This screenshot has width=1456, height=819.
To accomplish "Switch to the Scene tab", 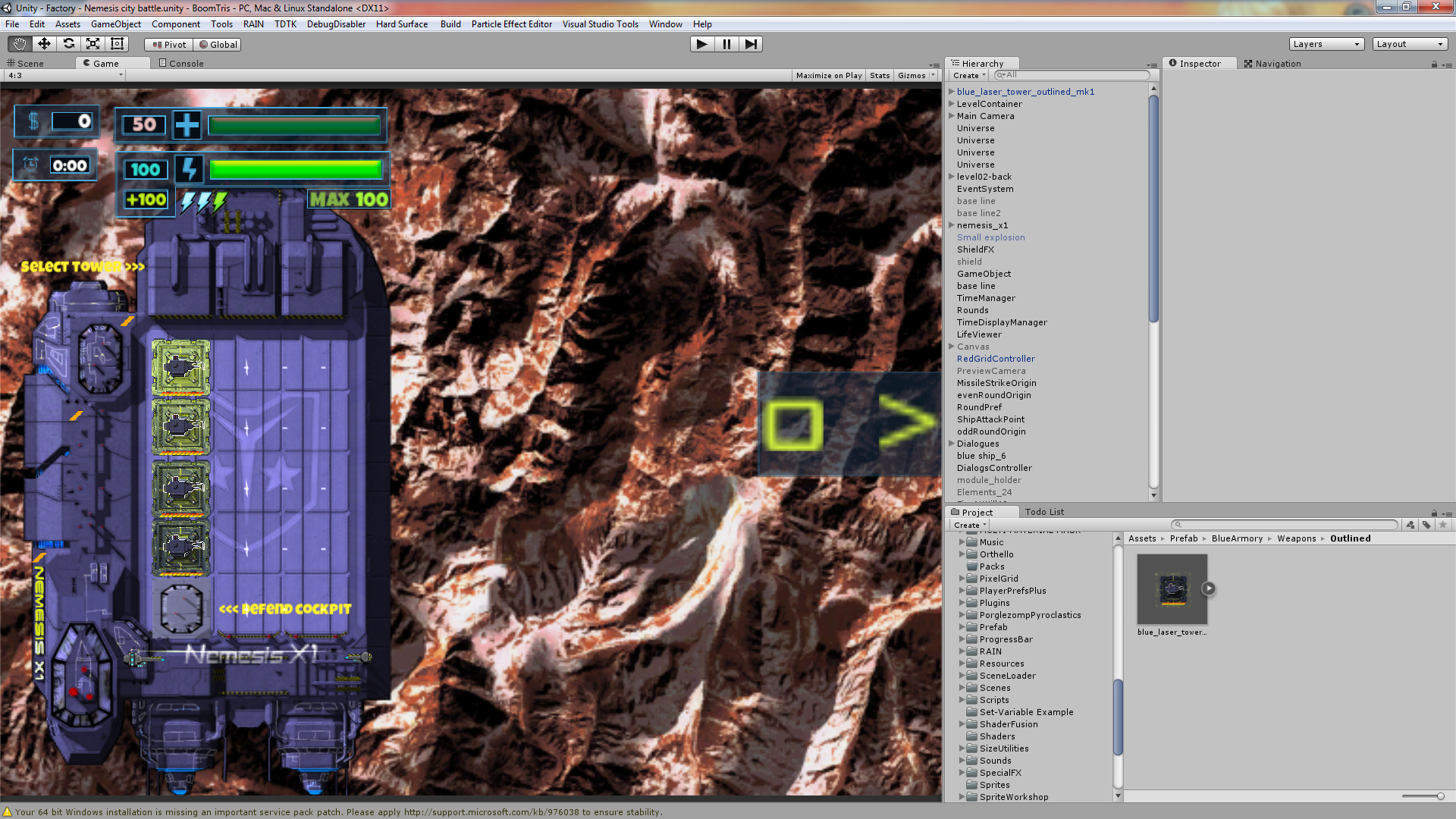I will click(25, 64).
